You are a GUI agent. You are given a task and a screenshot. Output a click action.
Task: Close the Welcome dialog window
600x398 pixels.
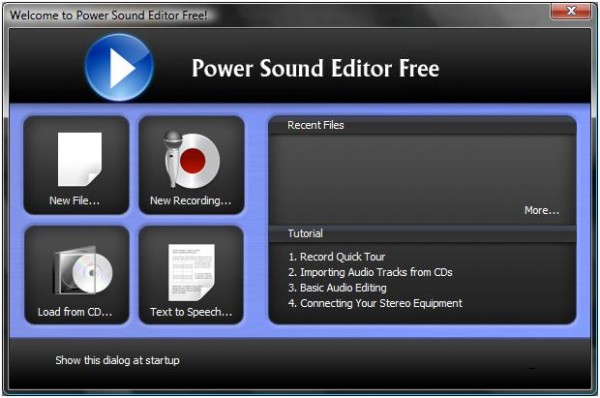coord(571,11)
